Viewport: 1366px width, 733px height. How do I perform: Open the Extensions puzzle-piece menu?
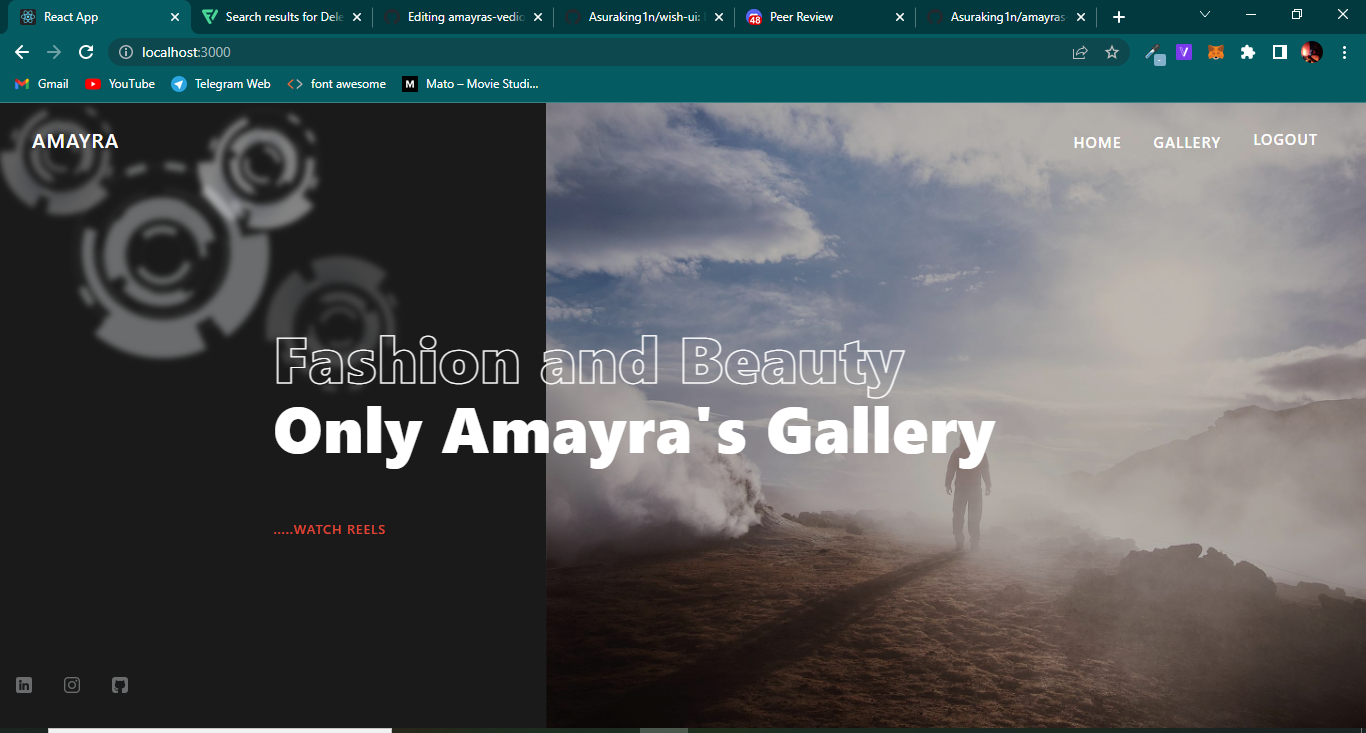1248,52
